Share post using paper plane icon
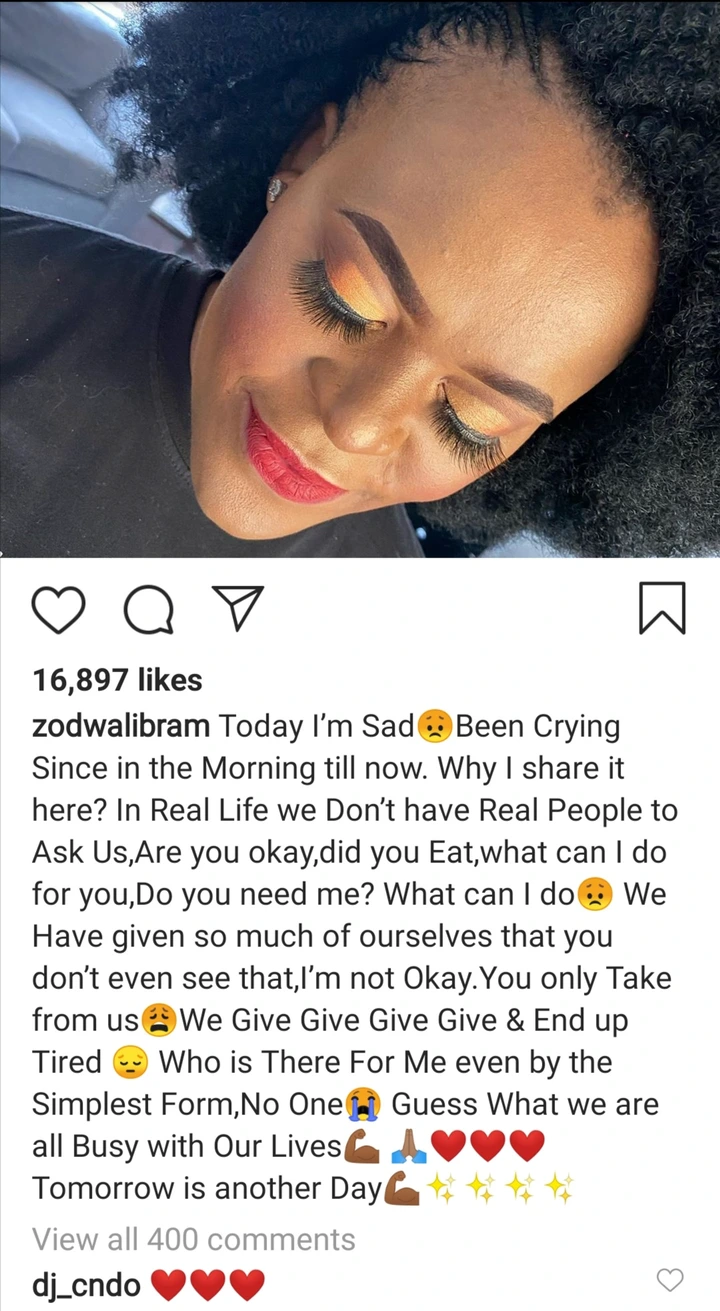The image size is (720, 1311). (239, 608)
